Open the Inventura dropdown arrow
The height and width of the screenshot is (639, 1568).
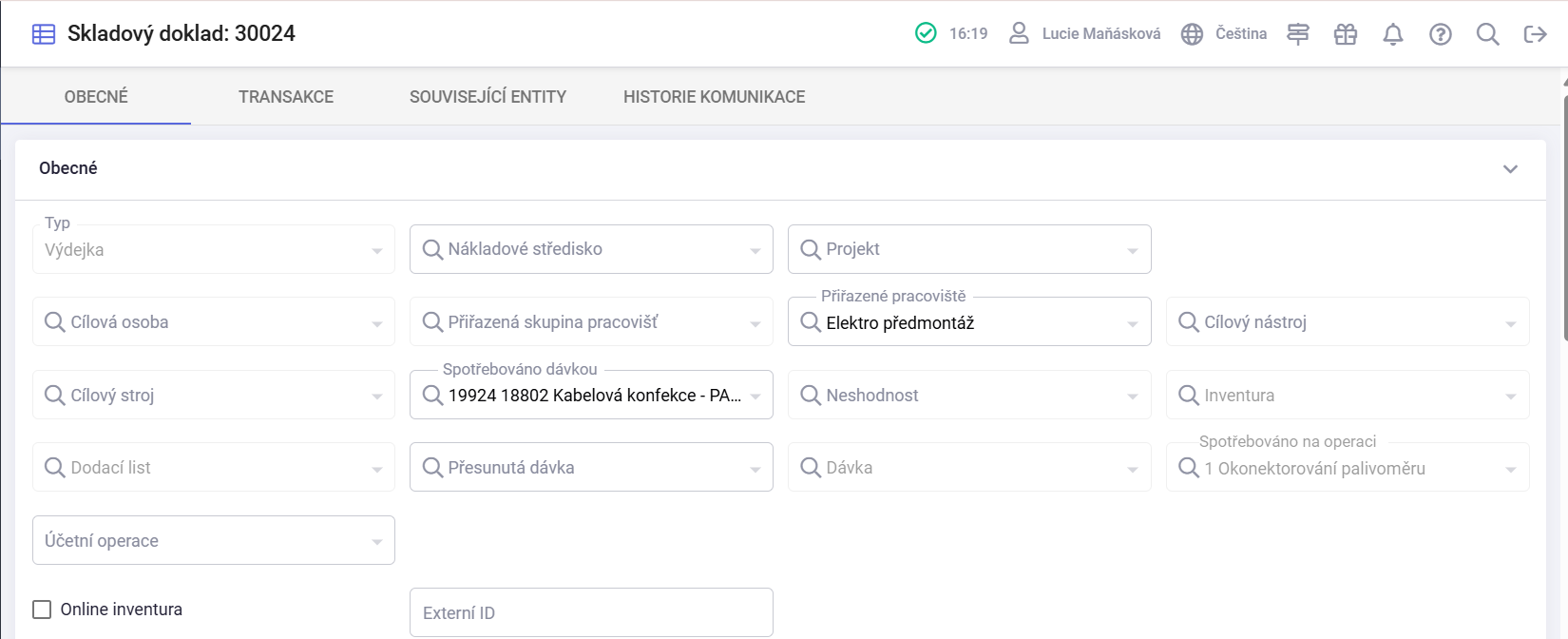(1511, 397)
